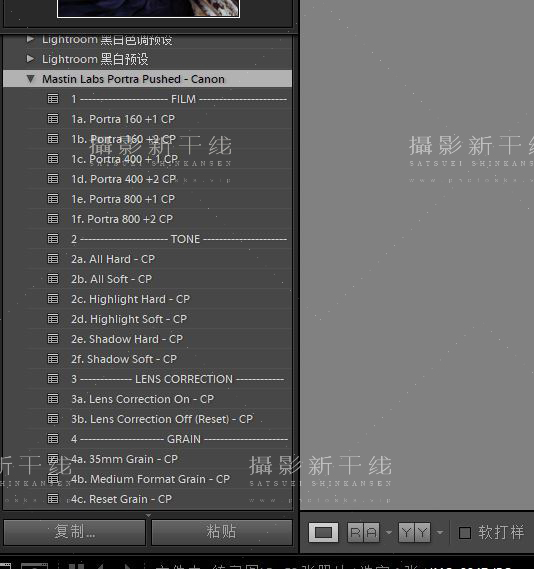The height and width of the screenshot is (569, 534).
Task: Apply preset 2c. Highlight Hard - CP
Action: 131,299
